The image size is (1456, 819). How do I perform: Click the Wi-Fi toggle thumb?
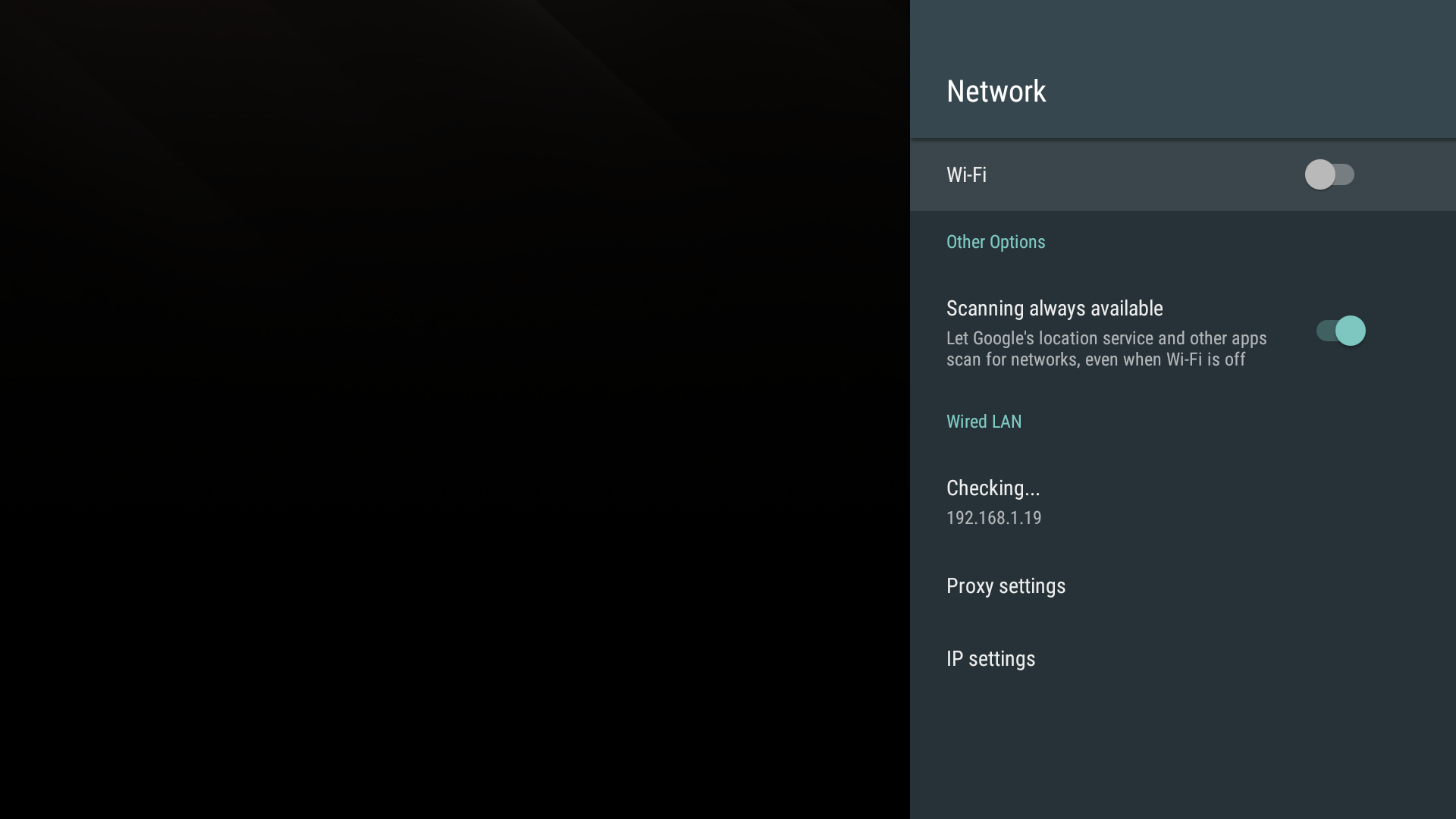tap(1322, 175)
